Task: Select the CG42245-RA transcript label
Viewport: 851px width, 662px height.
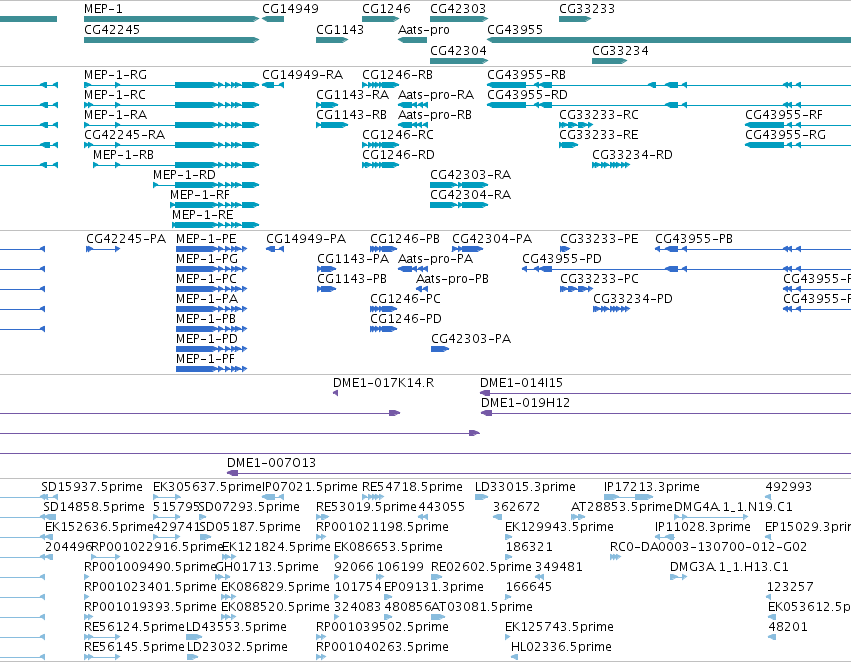Action: pyautogui.click(x=125, y=135)
